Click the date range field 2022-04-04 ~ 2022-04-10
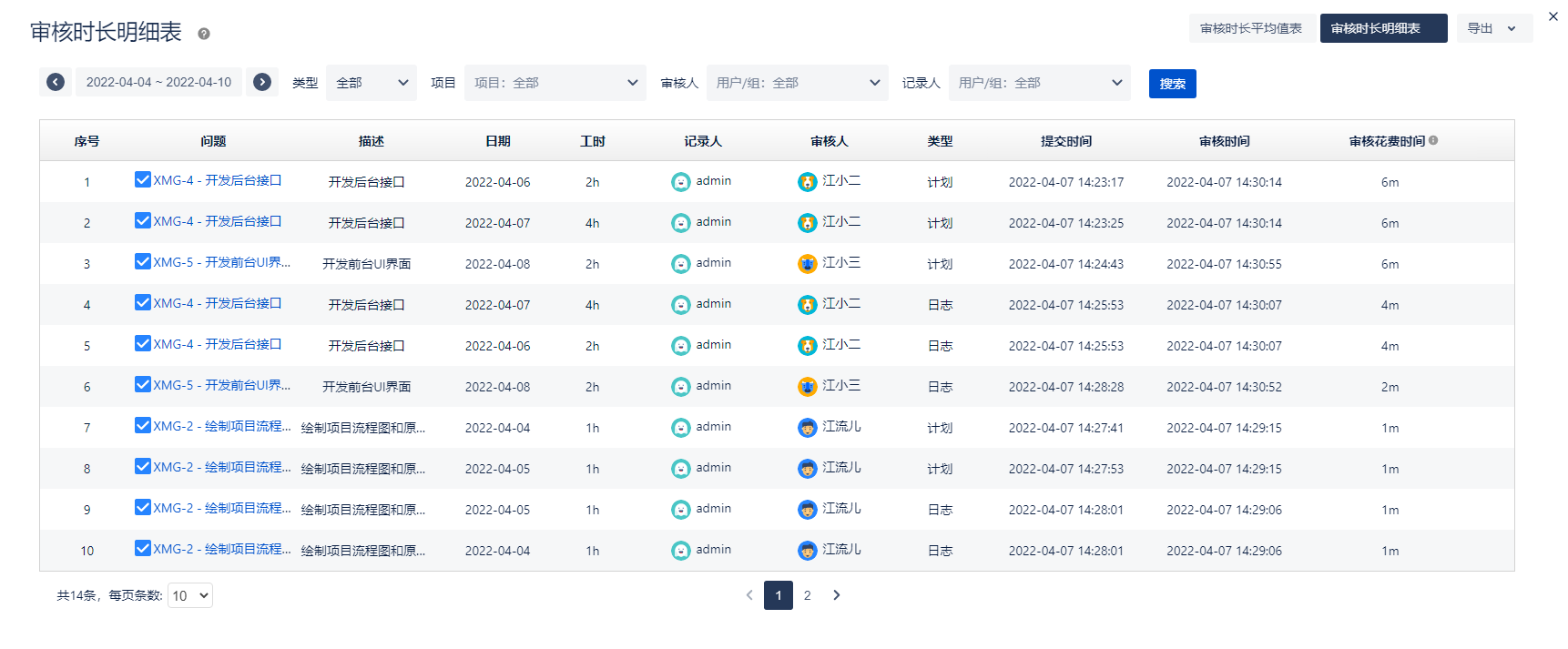This screenshot has width=1568, height=649. pos(158,82)
